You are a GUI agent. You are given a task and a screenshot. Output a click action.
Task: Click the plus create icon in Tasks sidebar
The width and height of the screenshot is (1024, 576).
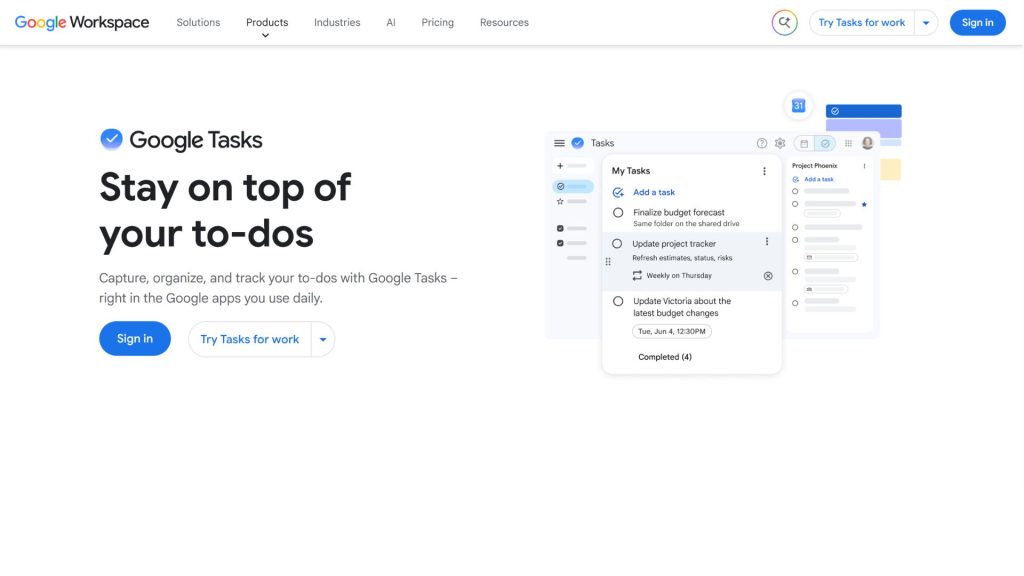coord(560,166)
